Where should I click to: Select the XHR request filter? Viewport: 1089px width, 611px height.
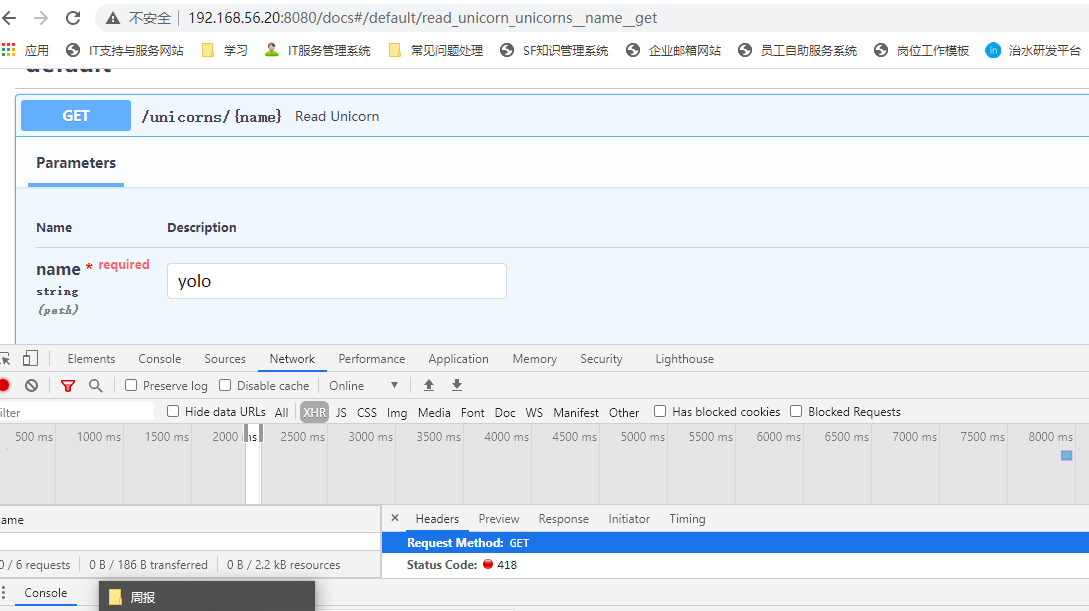tap(314, 411)
